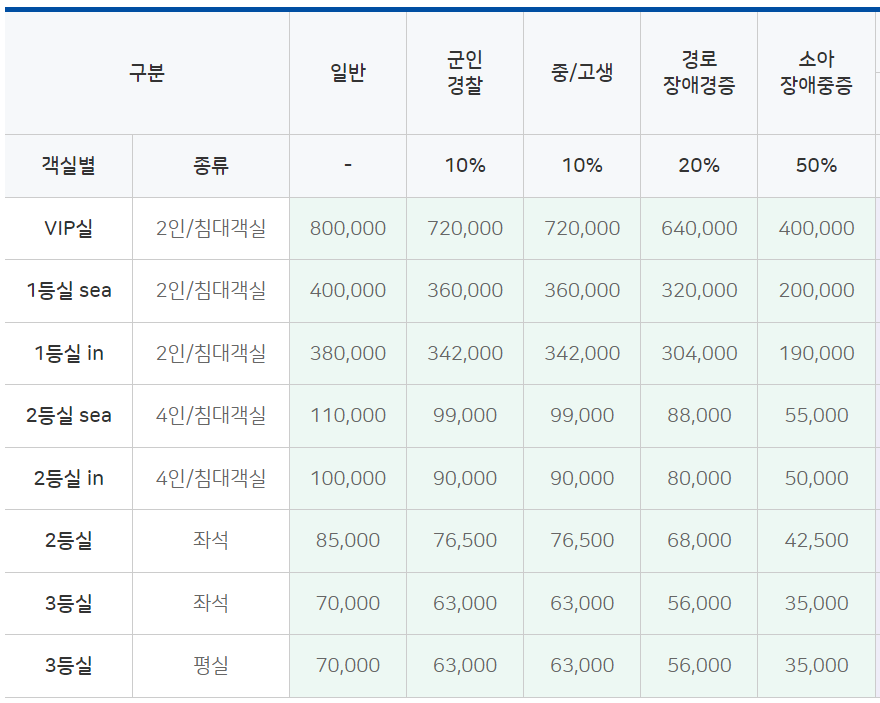Select the 400,000 소아 장애중증 VIP fare
Image resolution: width=880 pixels, height=703 pixels.
(x=815, y=228)
